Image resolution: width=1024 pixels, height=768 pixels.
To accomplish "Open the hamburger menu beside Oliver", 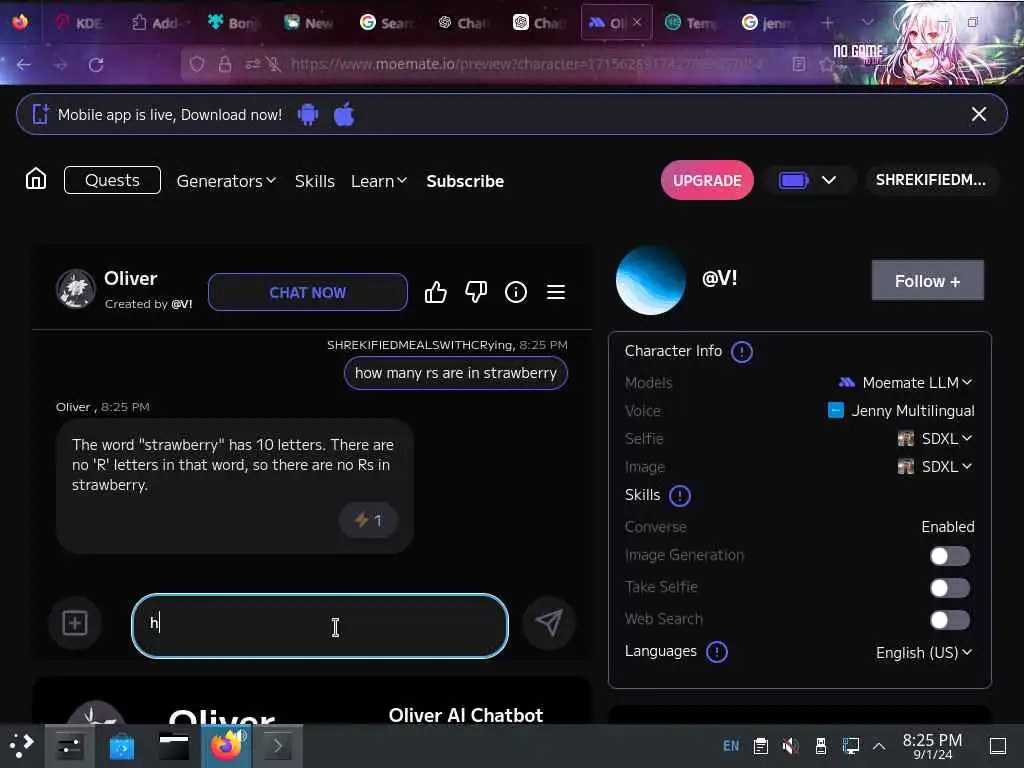I will point(556,292).
